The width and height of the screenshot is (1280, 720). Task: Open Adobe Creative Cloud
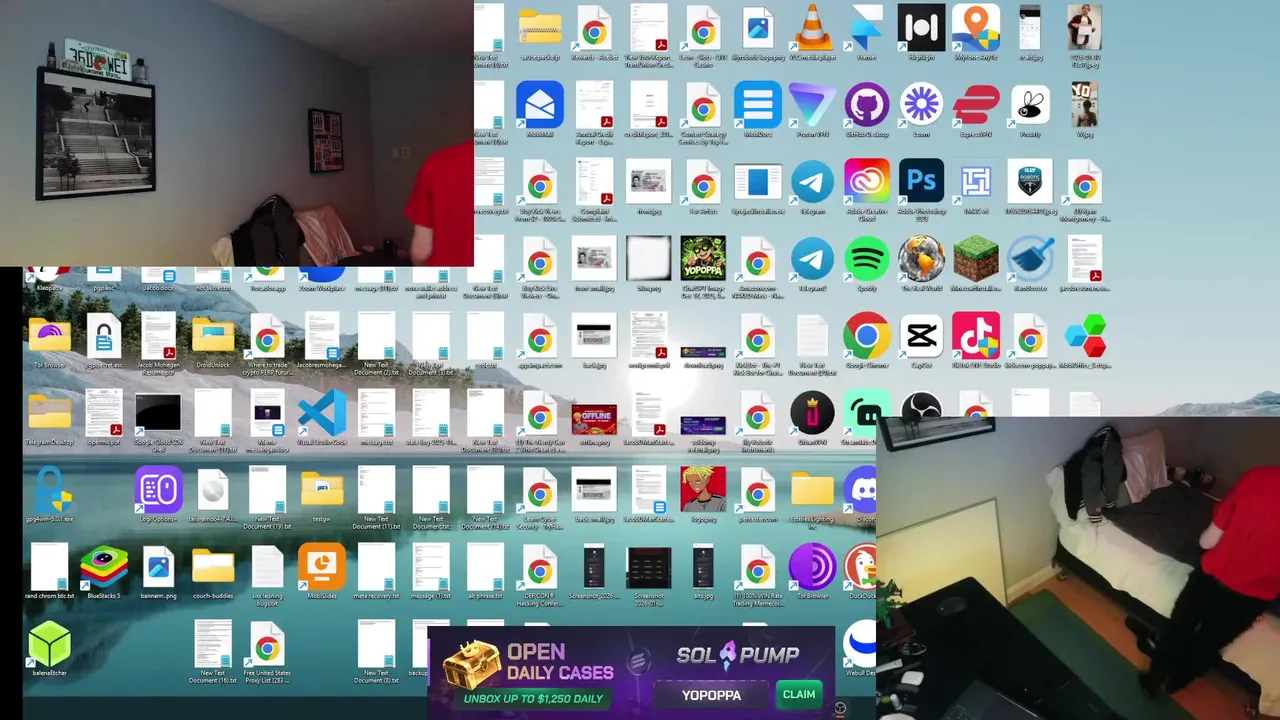click(867, 182)
